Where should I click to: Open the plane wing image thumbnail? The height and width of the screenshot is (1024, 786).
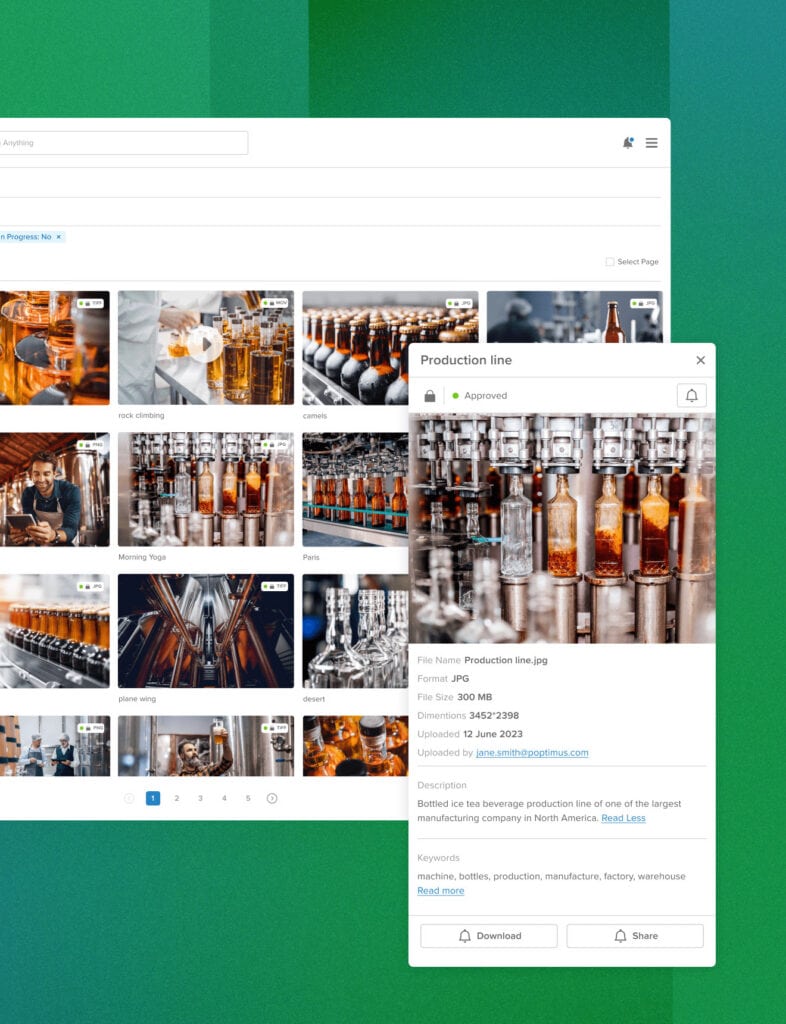click(205, 630)
